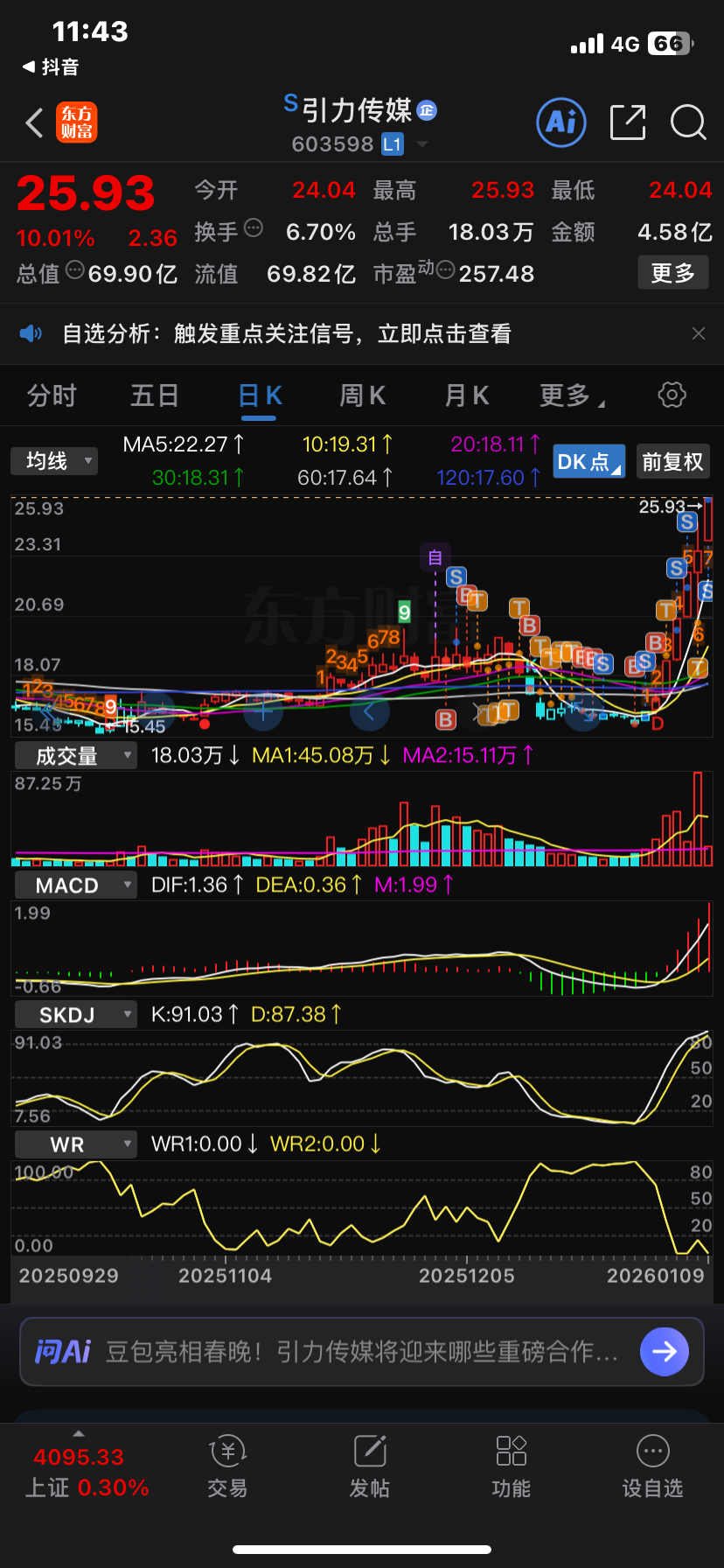
Task: Switch to 周K tab
Action: [363, 396]
